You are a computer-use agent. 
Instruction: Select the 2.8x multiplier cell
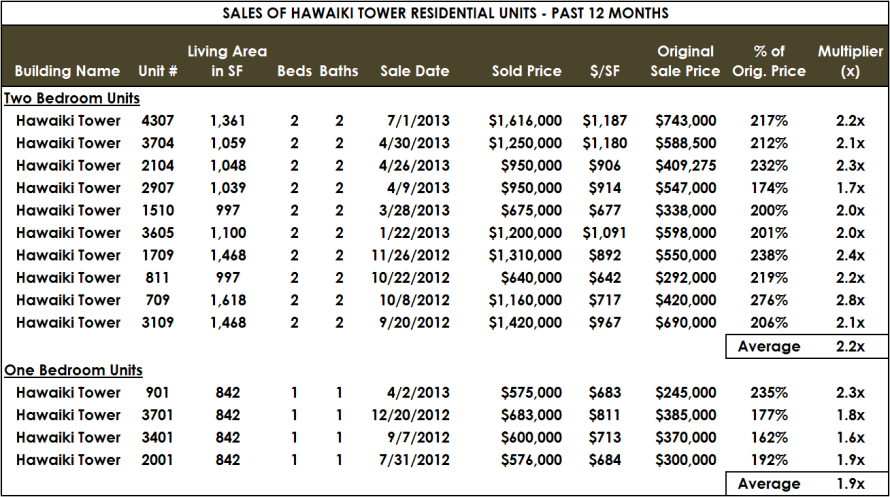(851, 301)
